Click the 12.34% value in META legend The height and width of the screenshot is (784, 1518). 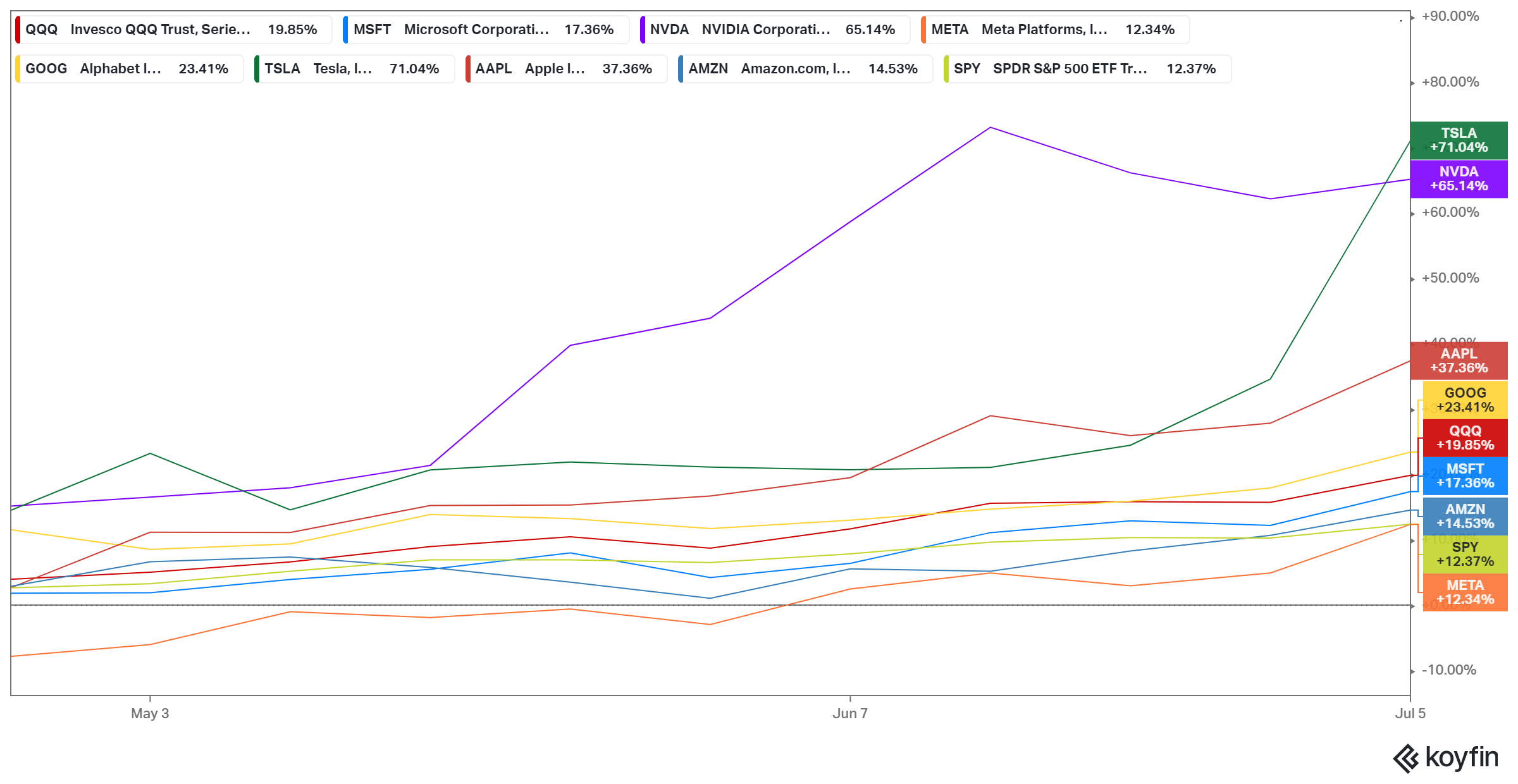[1150, 30]
